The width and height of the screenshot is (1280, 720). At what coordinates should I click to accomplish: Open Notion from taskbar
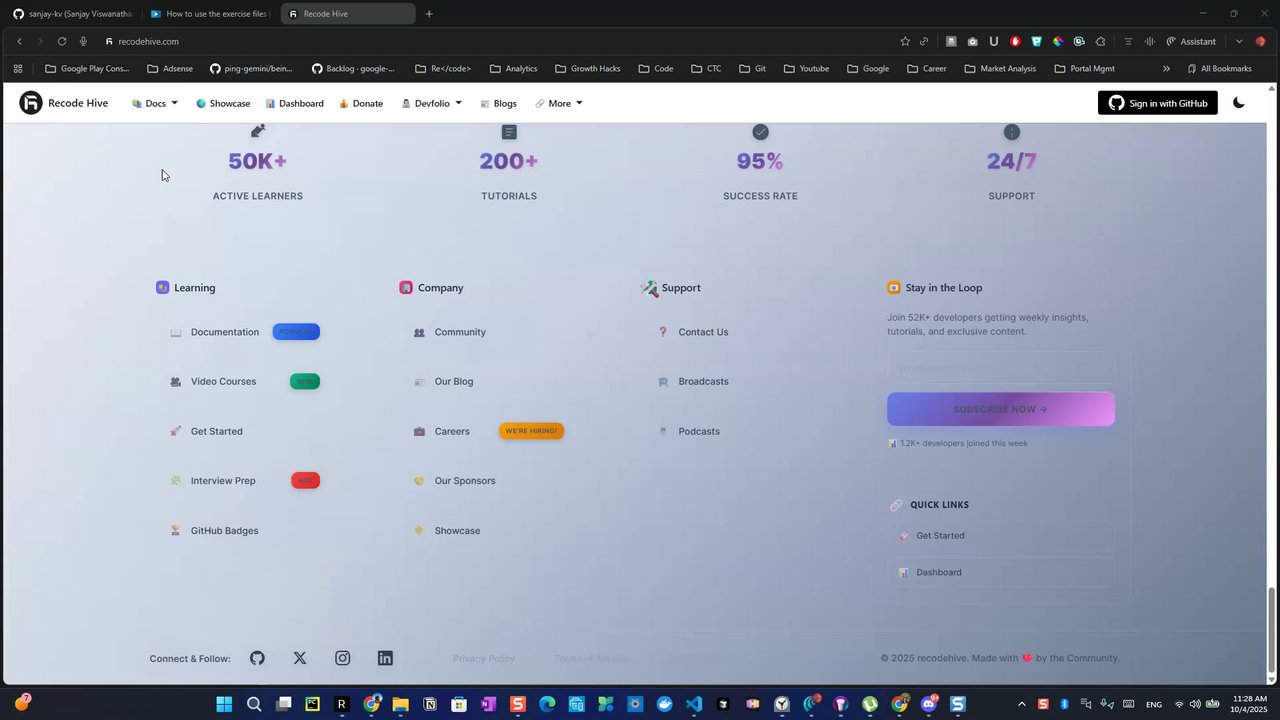430,704
